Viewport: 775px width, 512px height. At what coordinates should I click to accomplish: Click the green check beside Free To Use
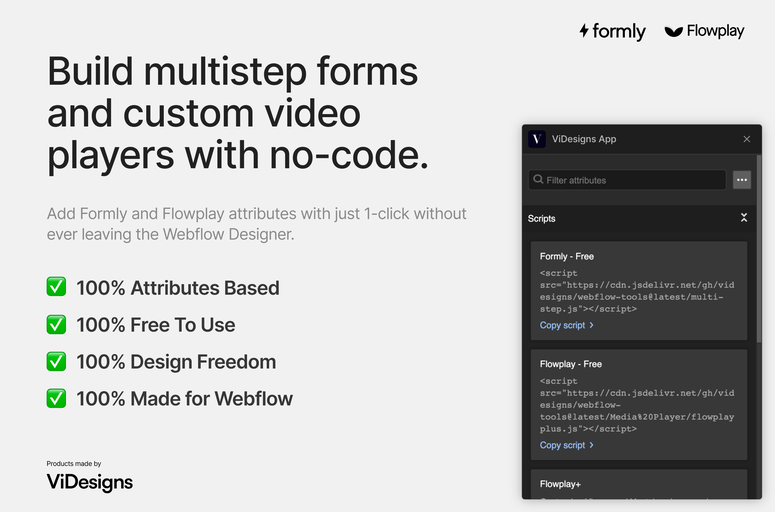(x=56, y=324)
